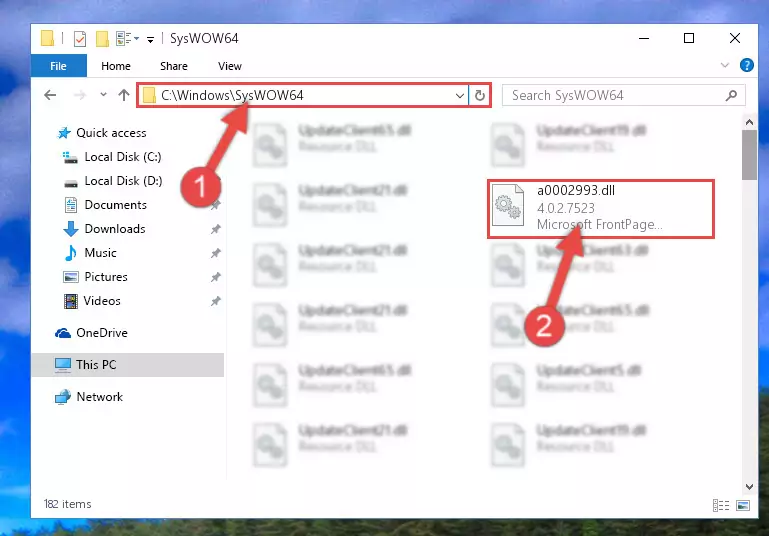Image resolution: width=769 pixels, height=536 pixels.
Task: Click the folder icon in the address bar
Action: click(149, 95)
